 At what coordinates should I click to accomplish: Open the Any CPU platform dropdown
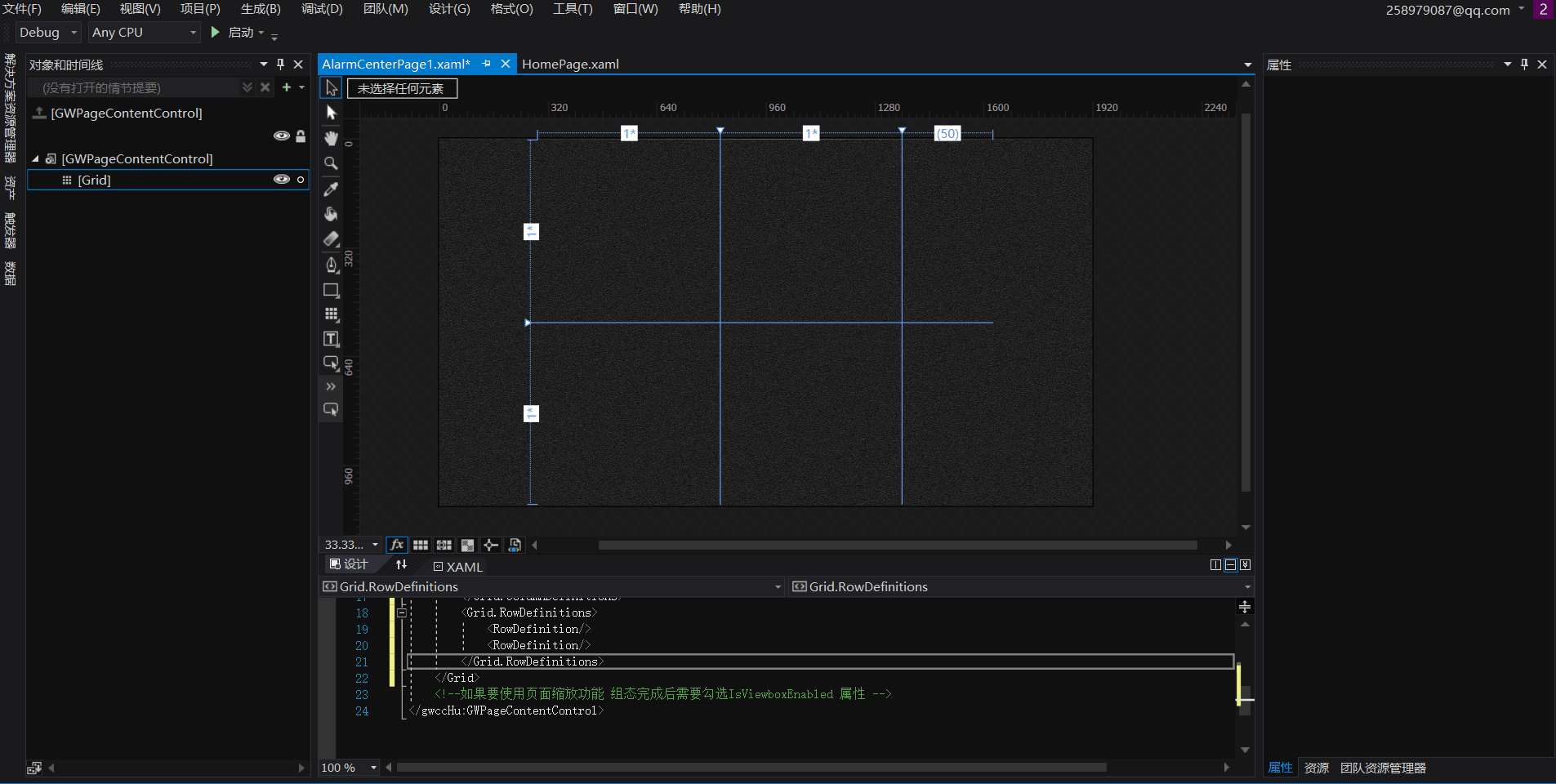[145, 33]
